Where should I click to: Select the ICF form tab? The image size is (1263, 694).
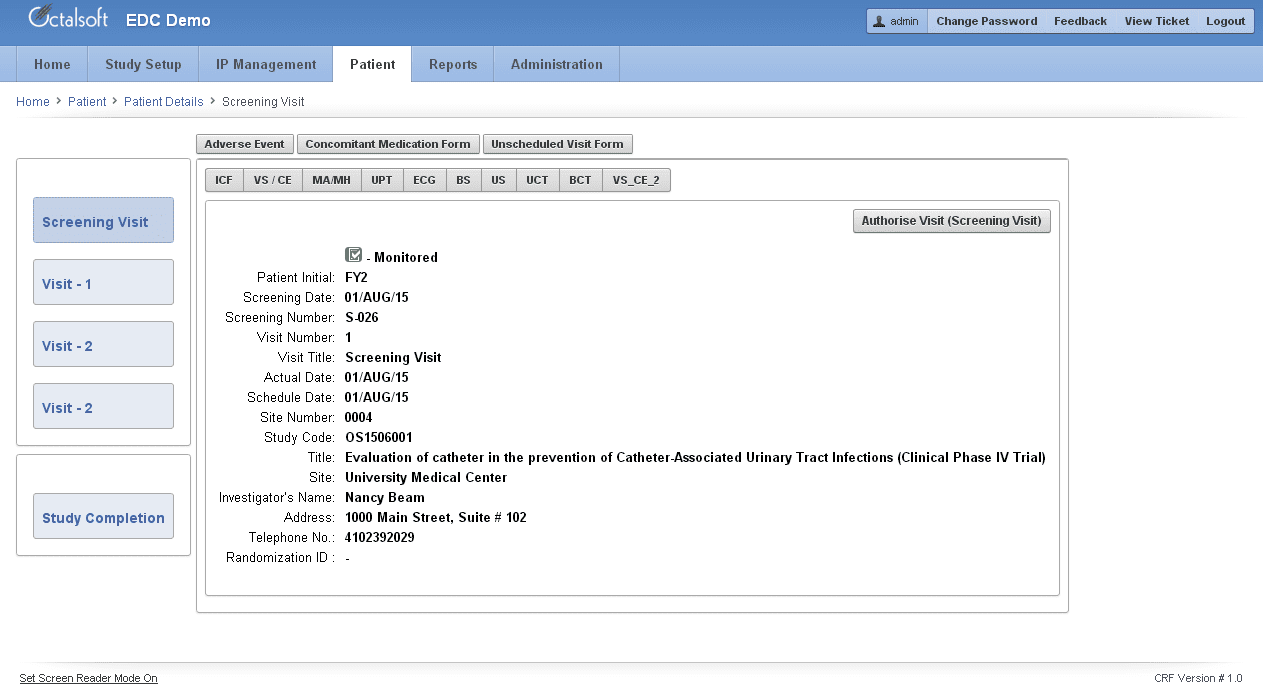224,180
